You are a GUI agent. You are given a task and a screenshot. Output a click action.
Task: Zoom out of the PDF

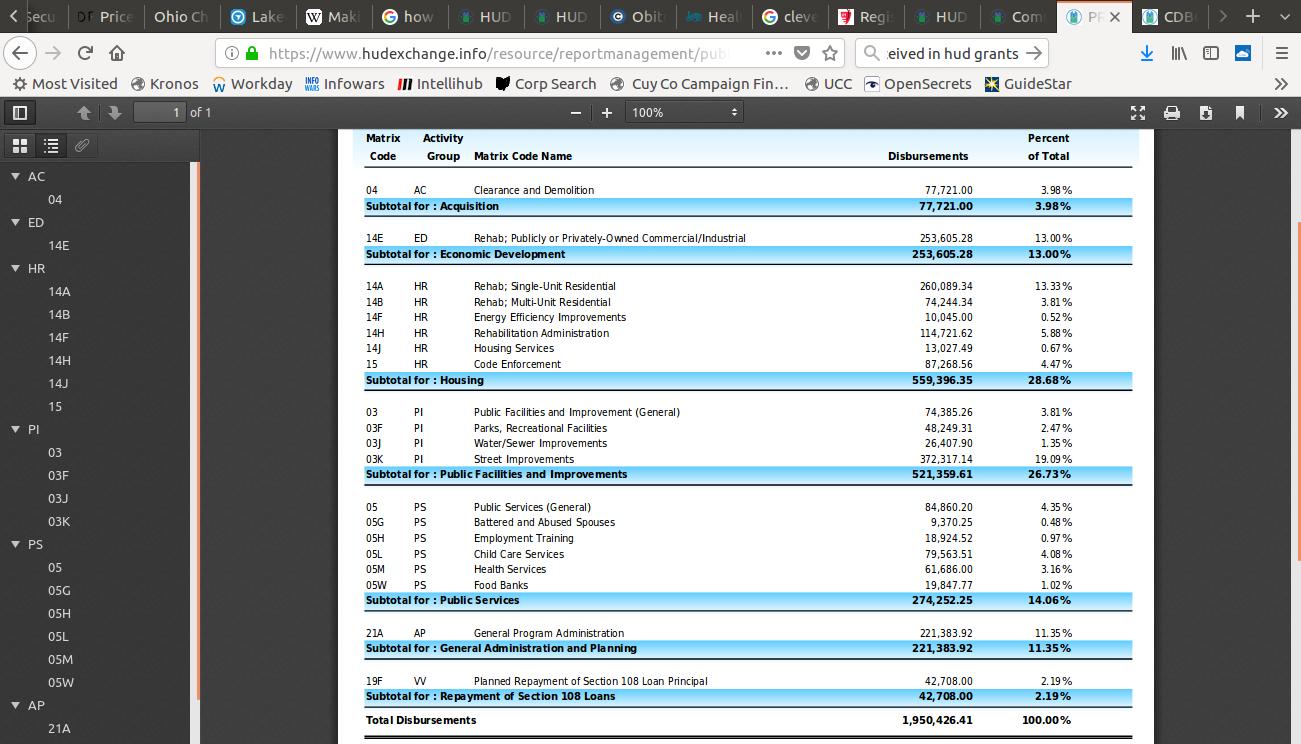click(x=576, y=113)
